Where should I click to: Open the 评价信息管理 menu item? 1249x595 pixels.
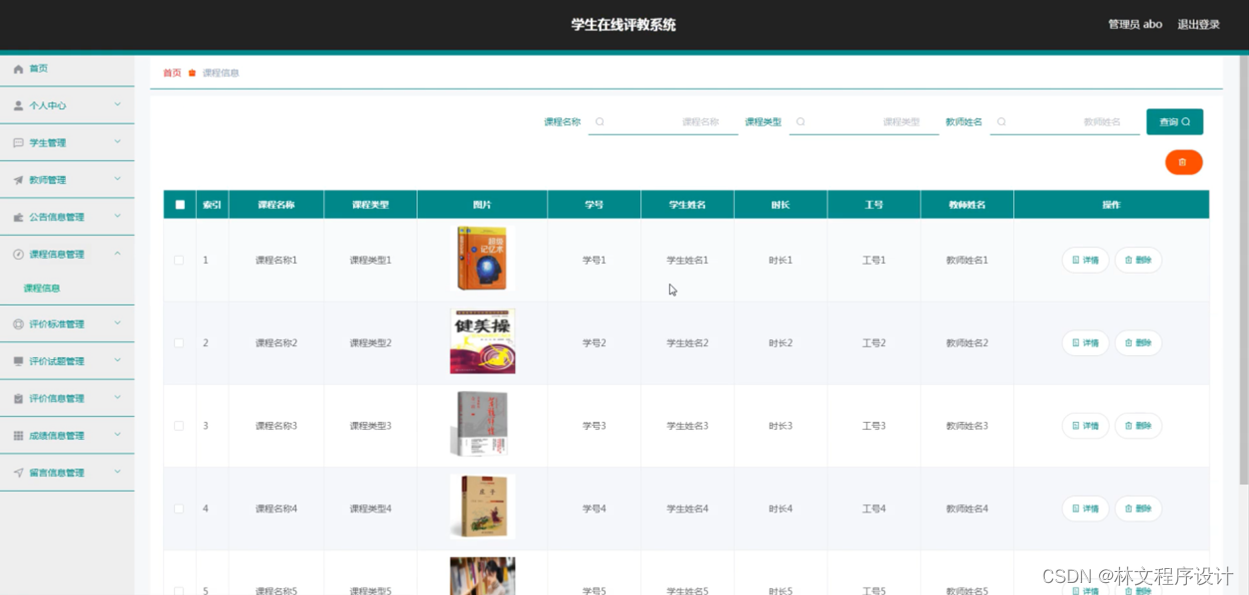tap(57, 399)
